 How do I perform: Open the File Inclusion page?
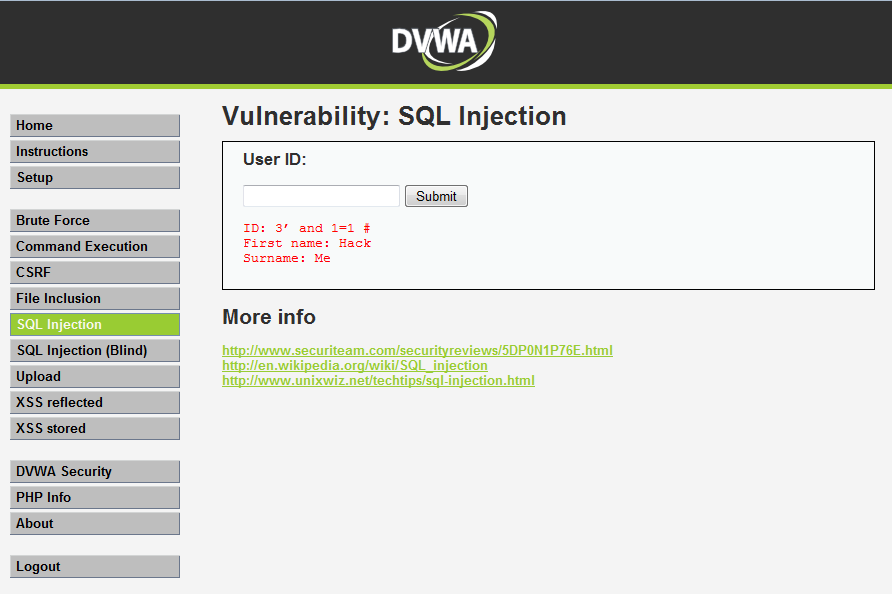tap(95, 299)
